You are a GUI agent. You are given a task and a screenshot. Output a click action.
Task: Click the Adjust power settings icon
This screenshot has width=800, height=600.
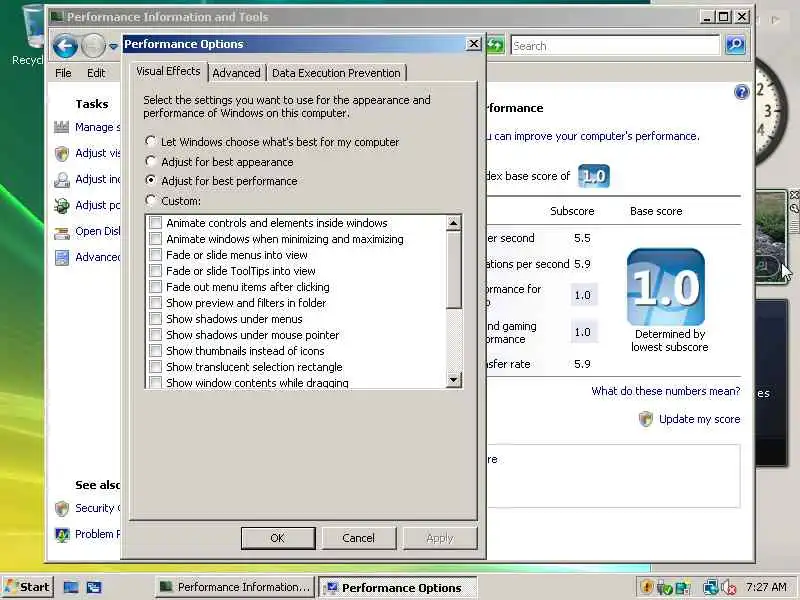pyautogui.click(x=61, y=206)
